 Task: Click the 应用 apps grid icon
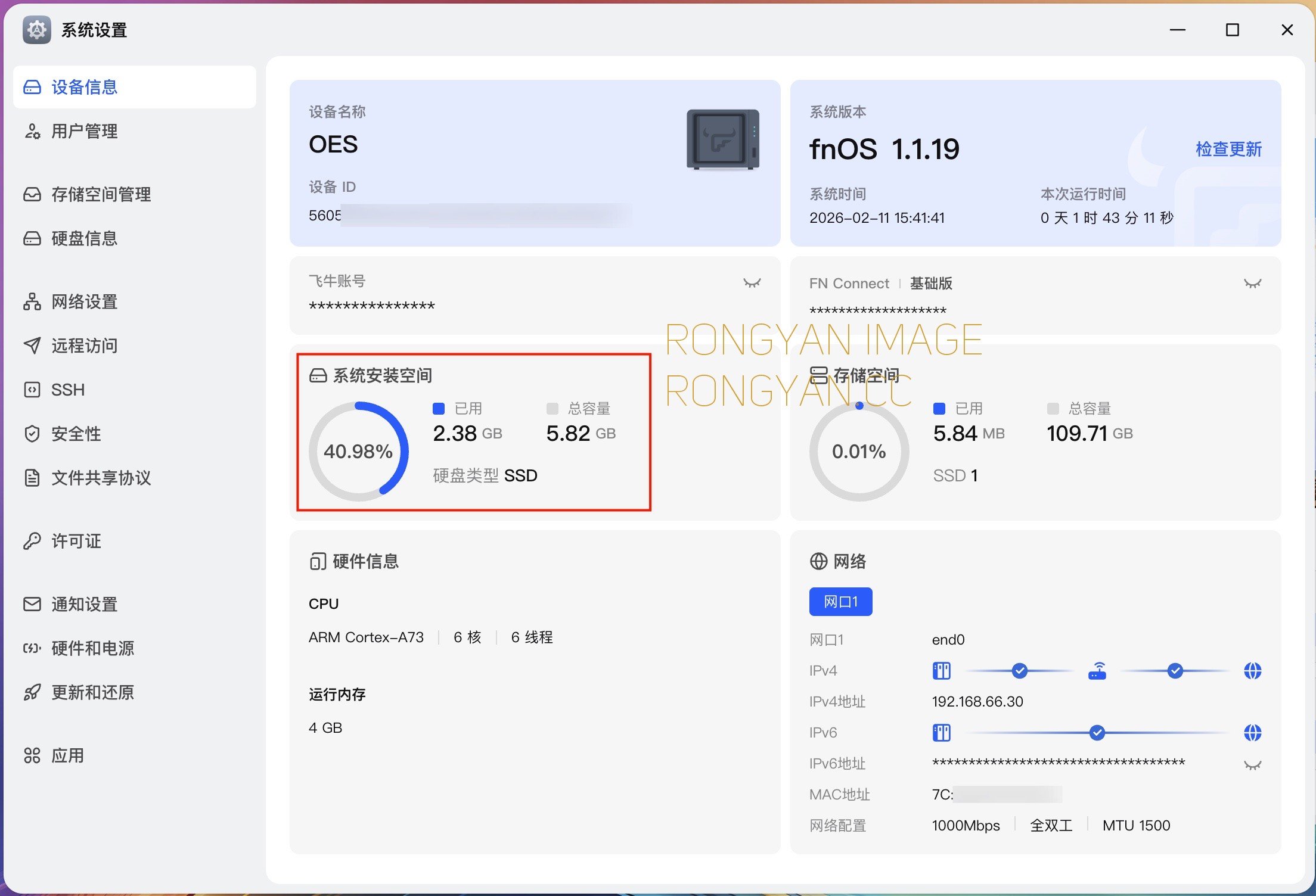[32, 755]
